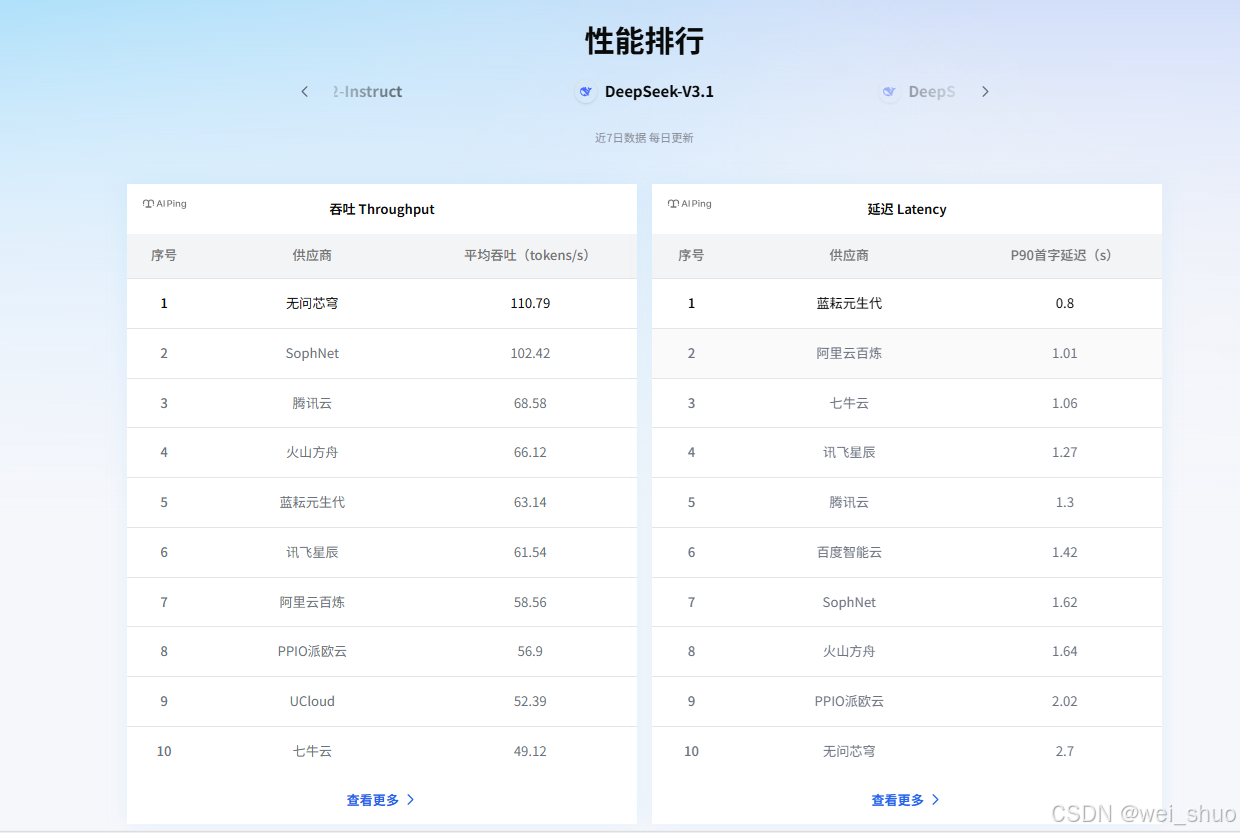Viewport: 1240px width, 833px height.
Task: Select 讯飞星辰 in the Throughput table
Action: 312,552
